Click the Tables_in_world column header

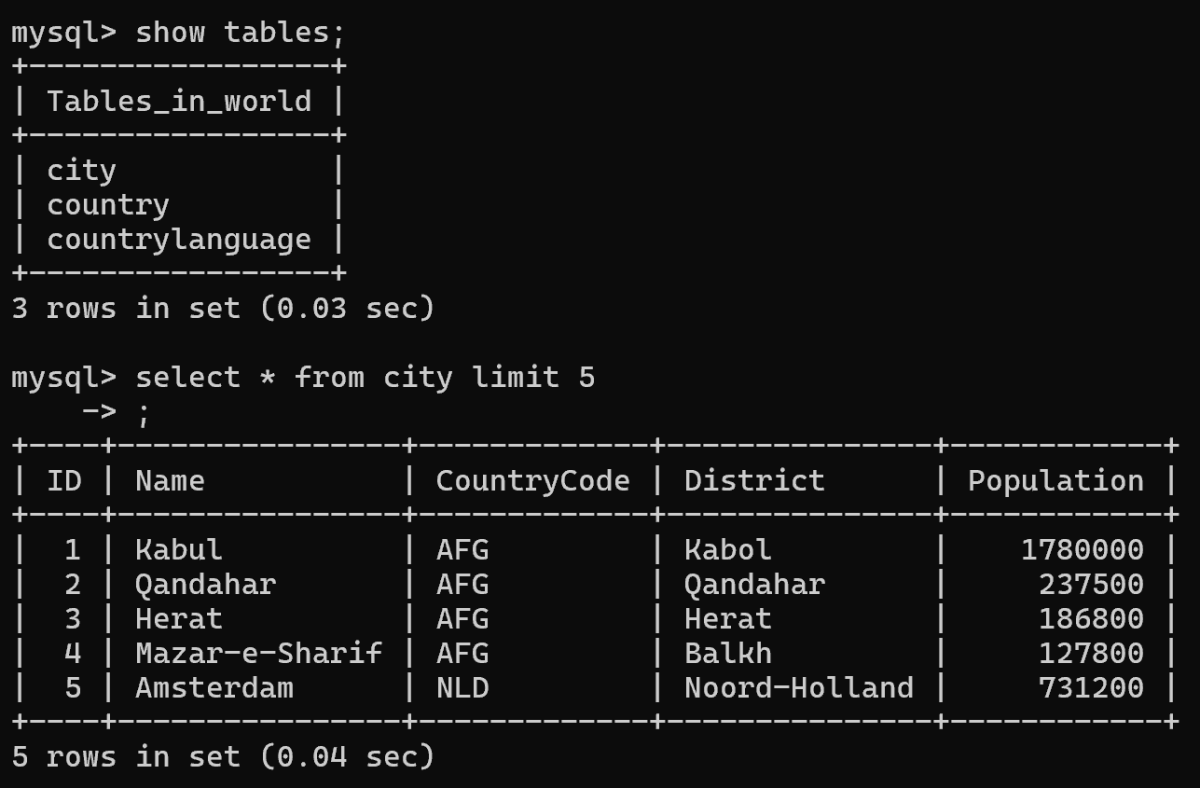[x=179, y=101]
